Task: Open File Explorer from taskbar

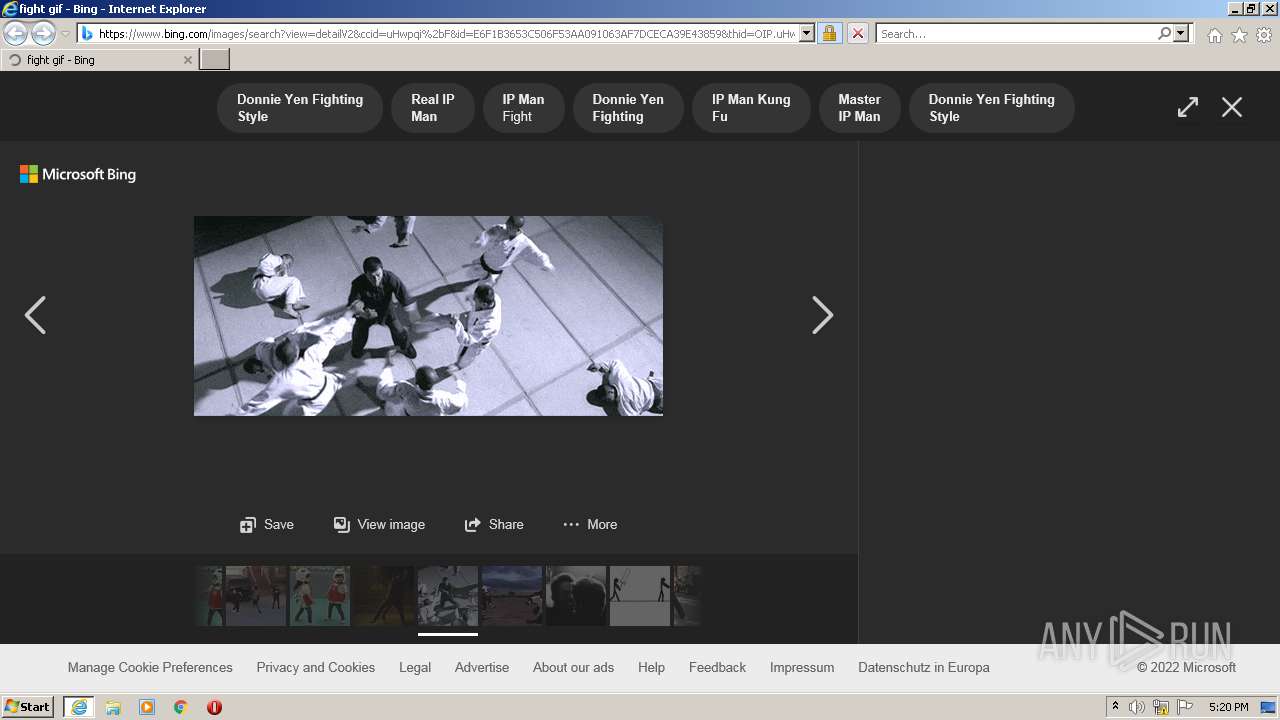Action: coord(113,707)
